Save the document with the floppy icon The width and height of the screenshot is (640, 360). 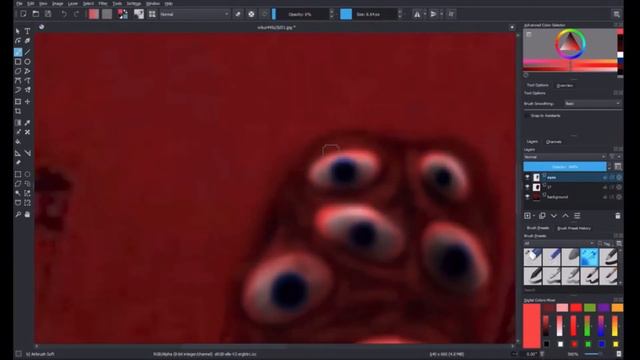pos(48,14)
